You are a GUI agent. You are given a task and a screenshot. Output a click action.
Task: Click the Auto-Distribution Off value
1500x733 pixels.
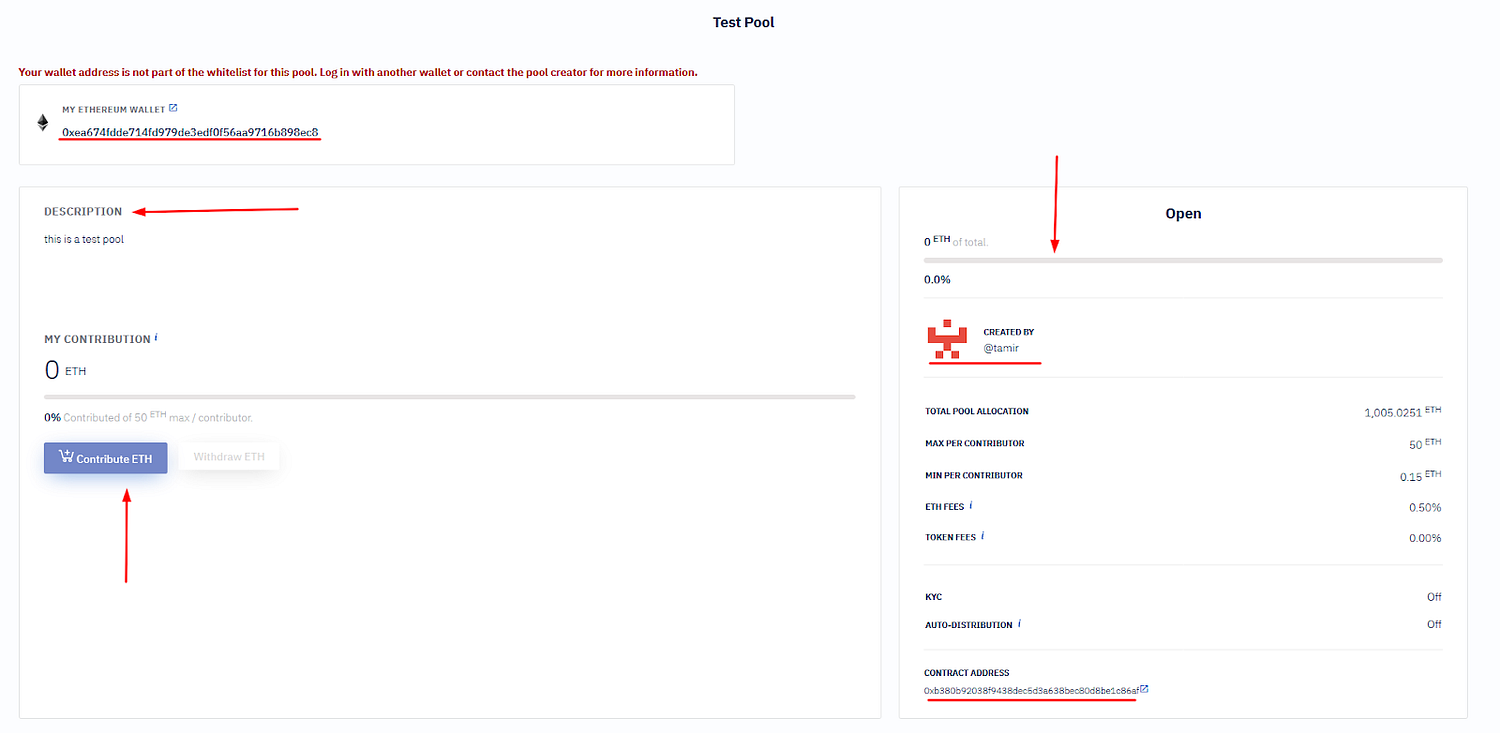coord(1434,625)
